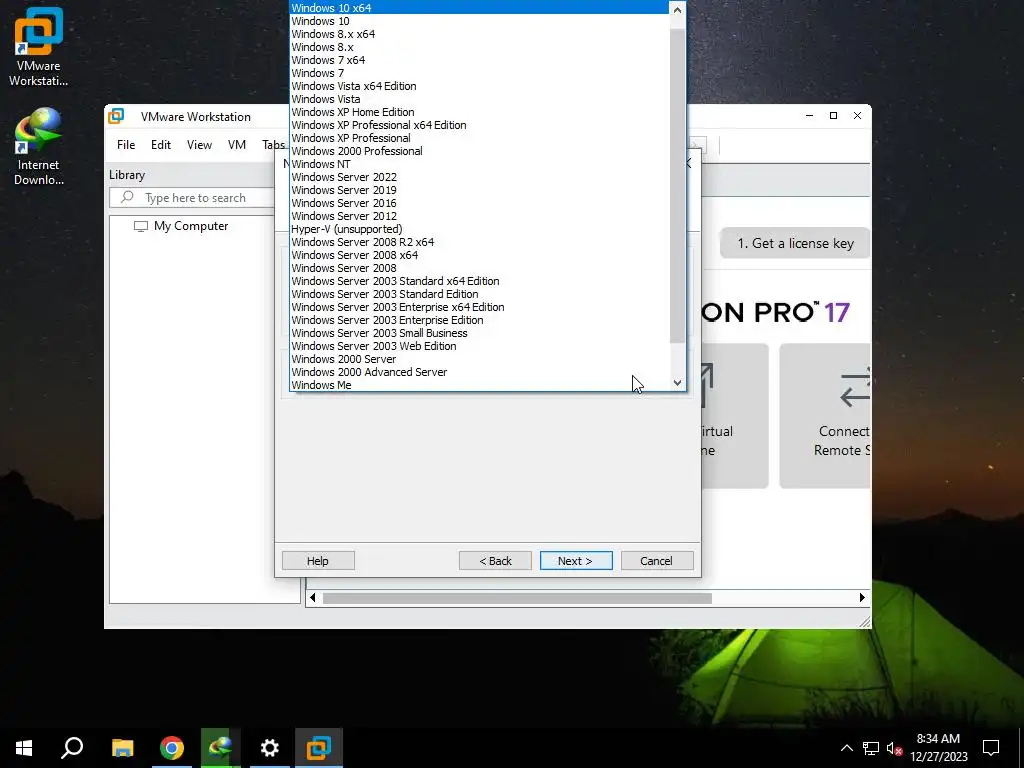Pick Windows Vista x64 Edition
1024x768 pixels.
(x=479, y=86)
